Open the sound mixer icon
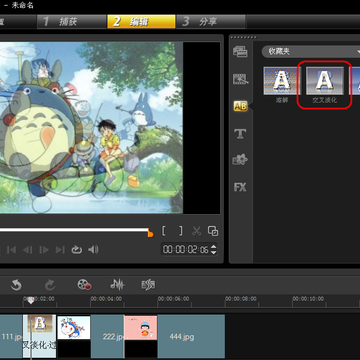 pos(117,284)
